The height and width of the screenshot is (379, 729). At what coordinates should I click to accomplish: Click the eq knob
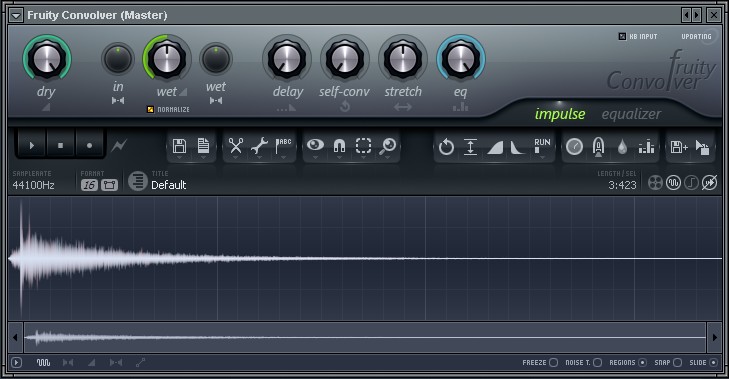click(460, 59)
